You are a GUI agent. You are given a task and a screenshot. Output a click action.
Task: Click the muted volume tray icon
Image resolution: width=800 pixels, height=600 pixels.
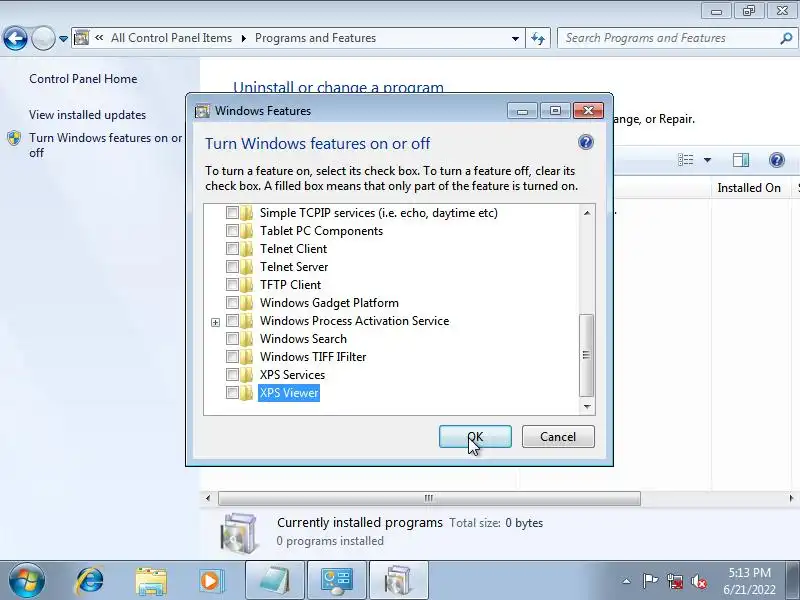[x=699, y=581]
